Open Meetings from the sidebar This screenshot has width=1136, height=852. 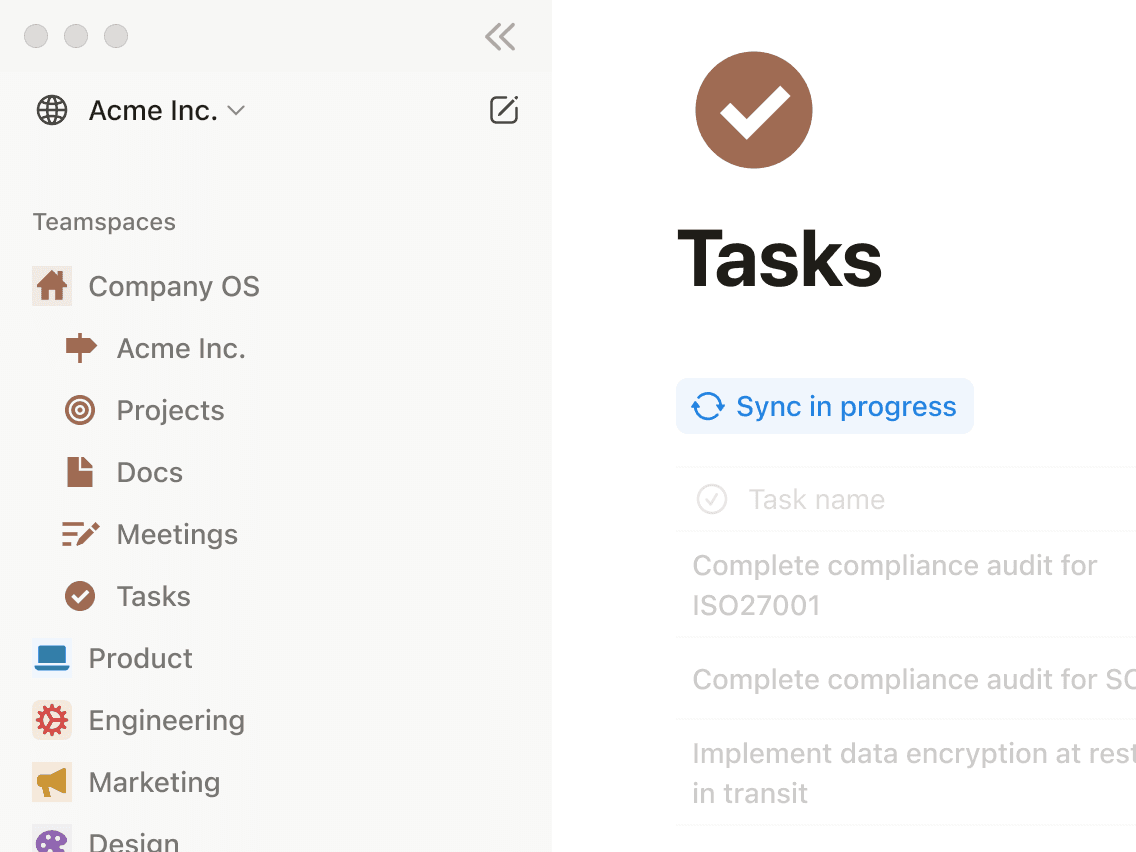click(177, 534)
